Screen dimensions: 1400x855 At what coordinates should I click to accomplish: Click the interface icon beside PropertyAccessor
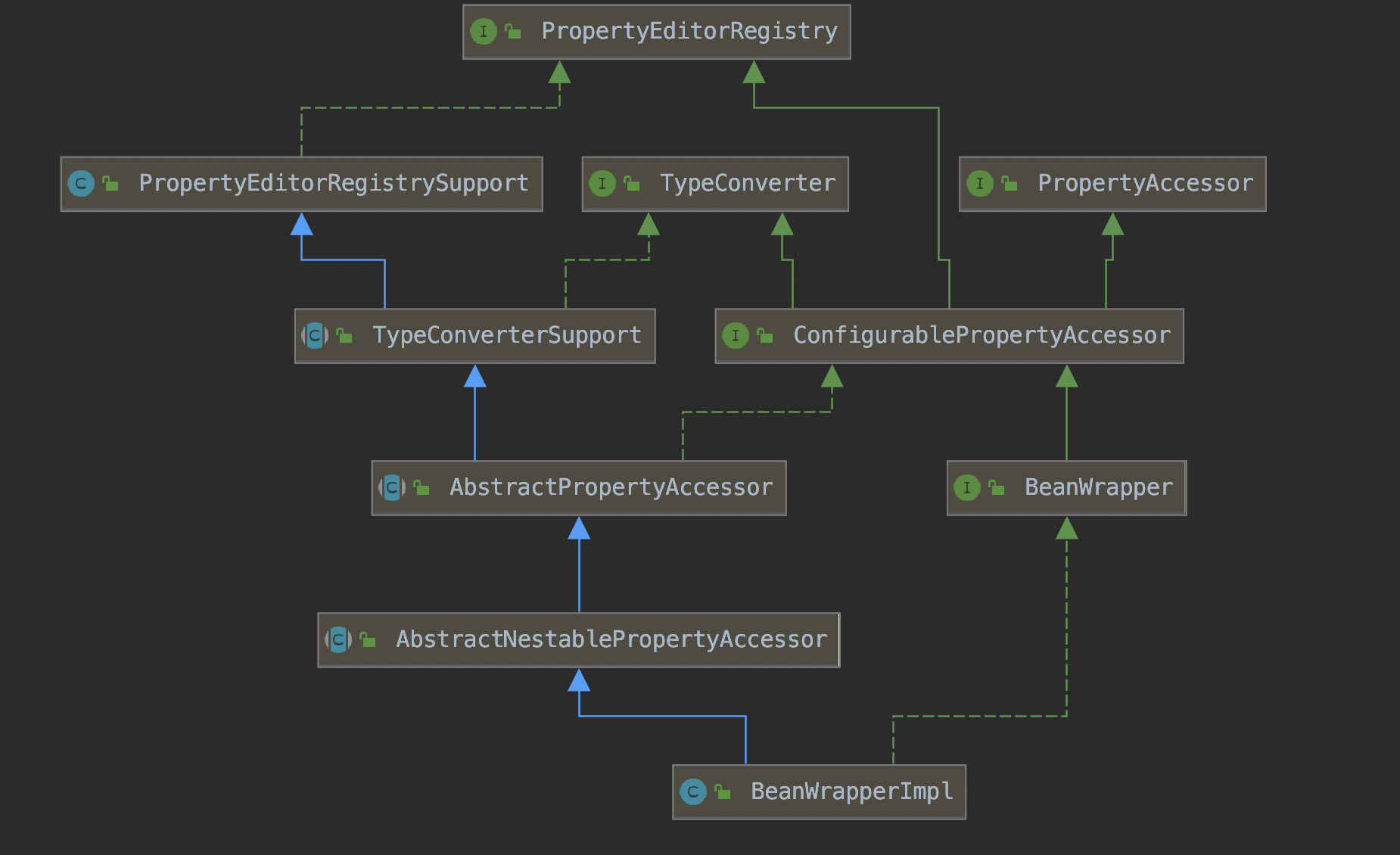pyautogui.click(x=979, y=184)
